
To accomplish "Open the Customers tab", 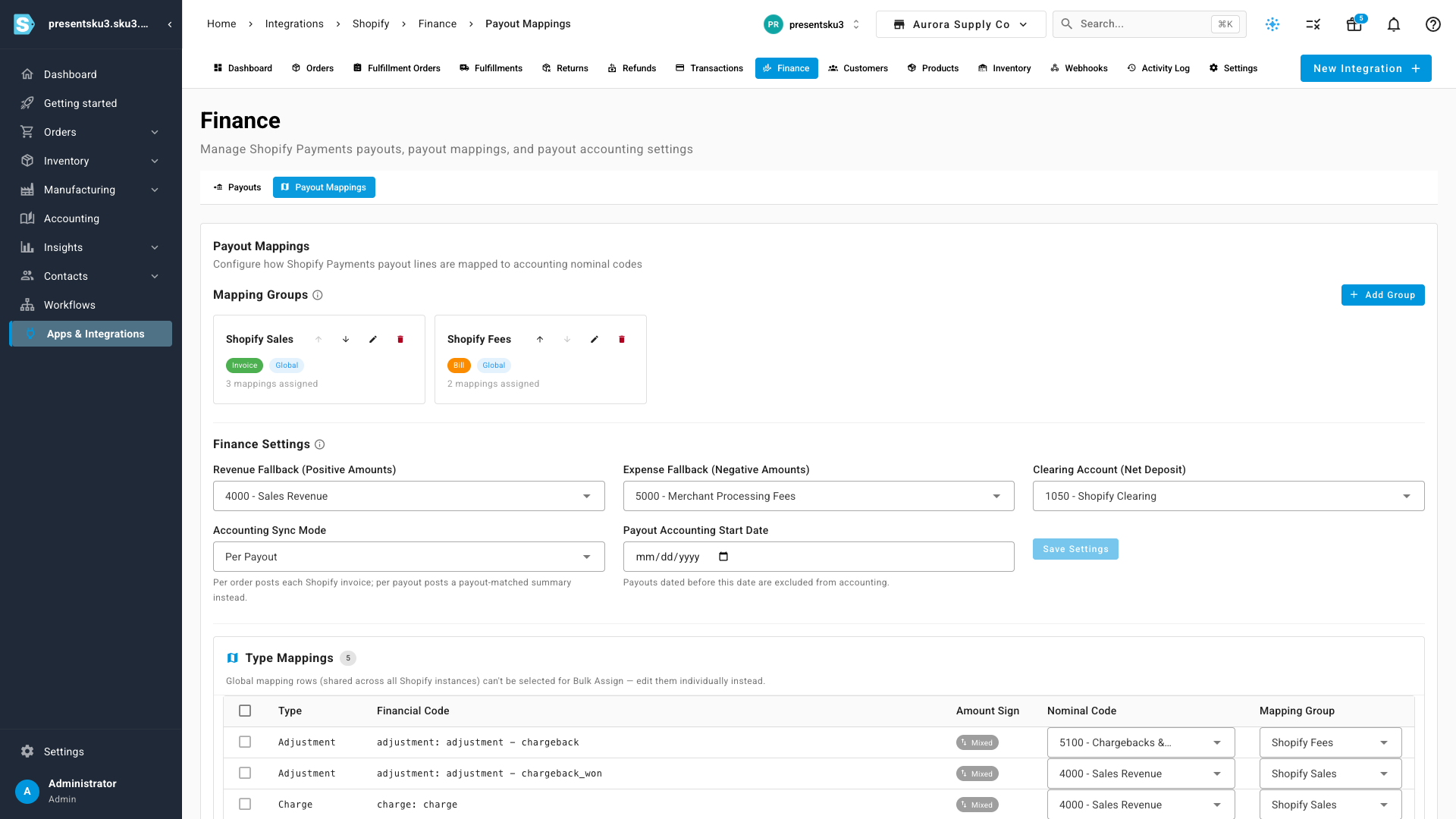I will [x=858, y=68].
